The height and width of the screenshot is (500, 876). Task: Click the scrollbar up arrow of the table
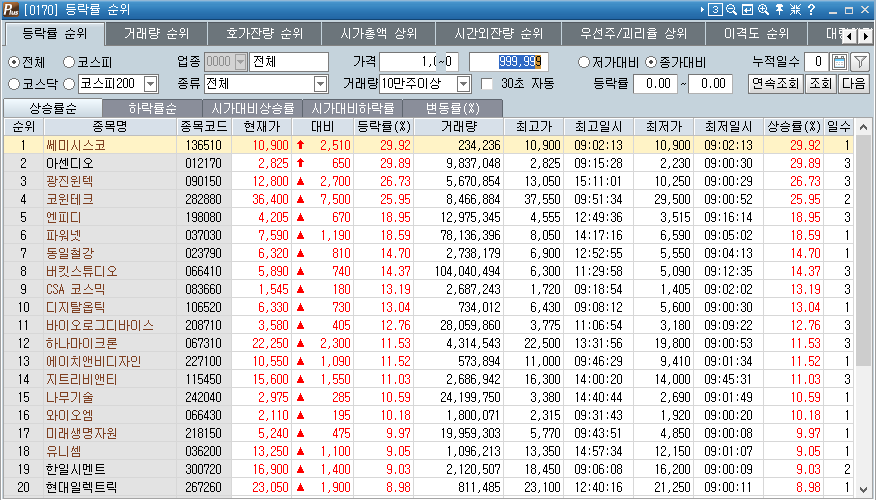pyautogui.click(x=863, y=127)
